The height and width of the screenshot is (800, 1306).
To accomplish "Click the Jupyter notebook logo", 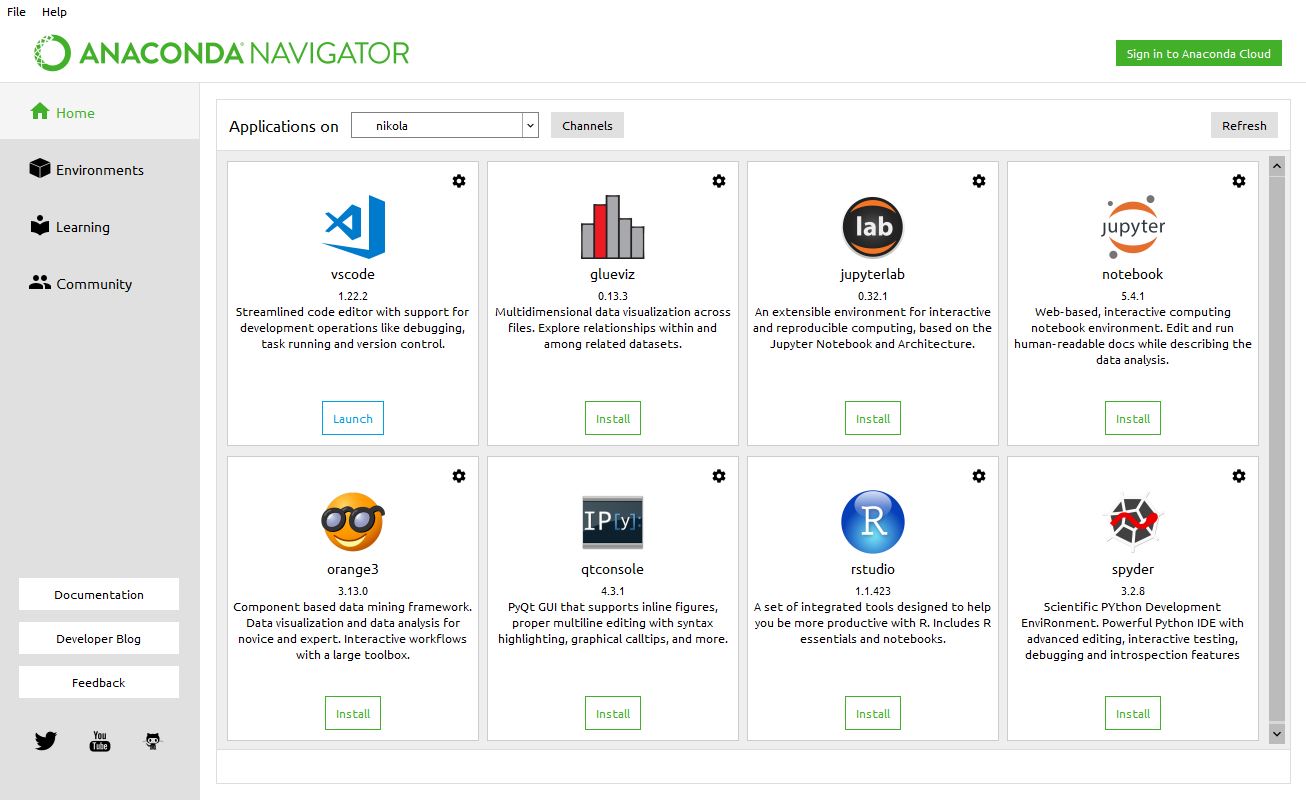I will click(1133, 227).
